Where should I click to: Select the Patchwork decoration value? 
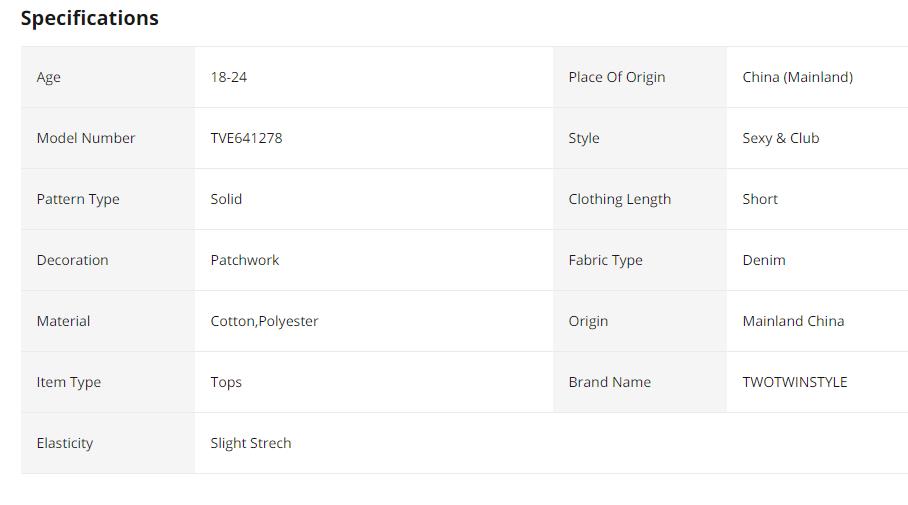point(244,260)
